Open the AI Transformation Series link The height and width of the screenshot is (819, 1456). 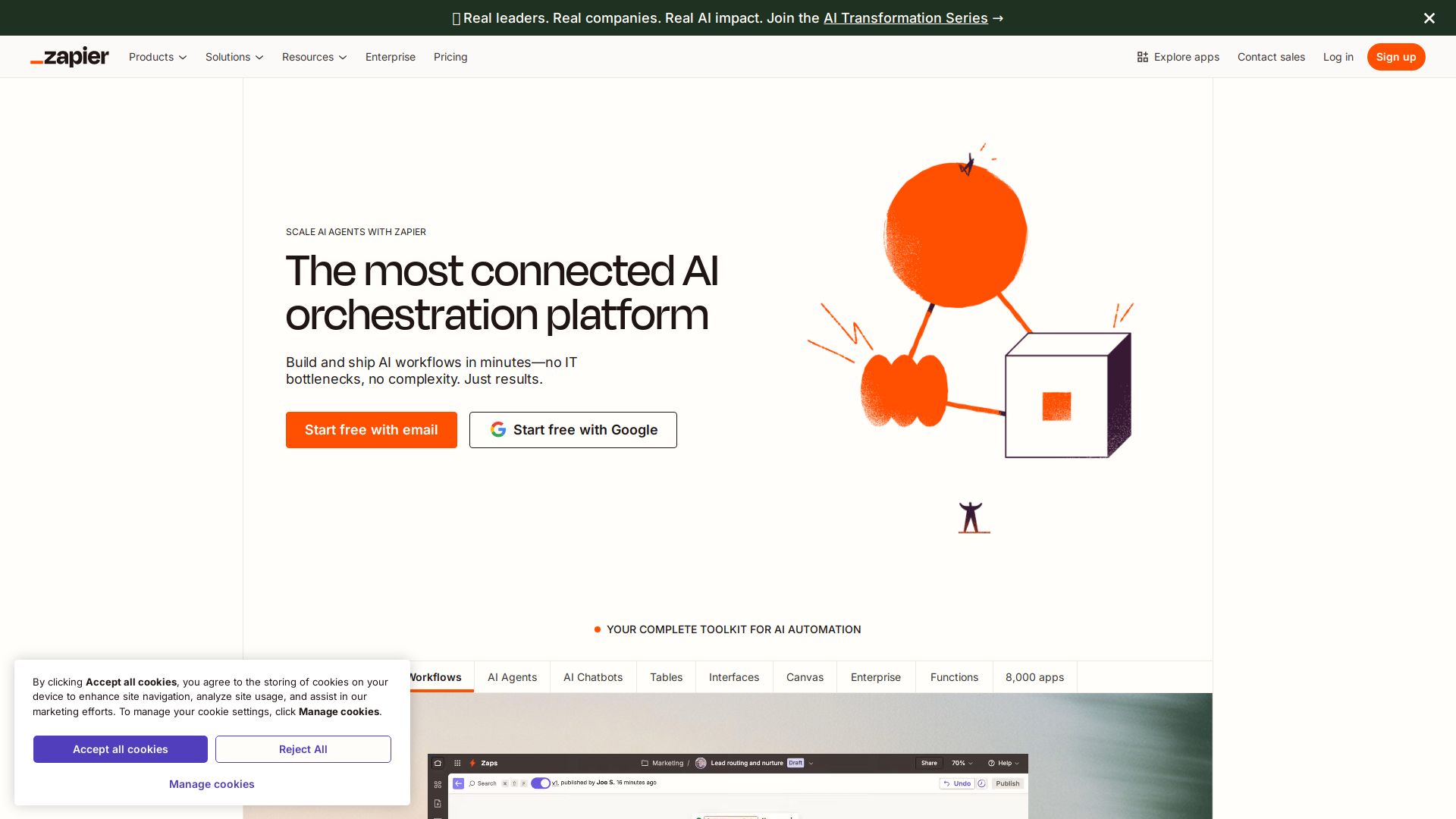(905, 17)
